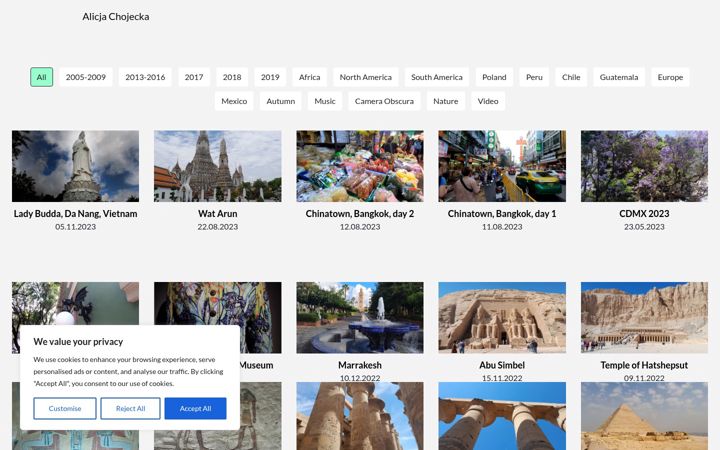Screen dimensions: 720x450
Task: Select the Camera Obscura category
Action: coord(384,101)
